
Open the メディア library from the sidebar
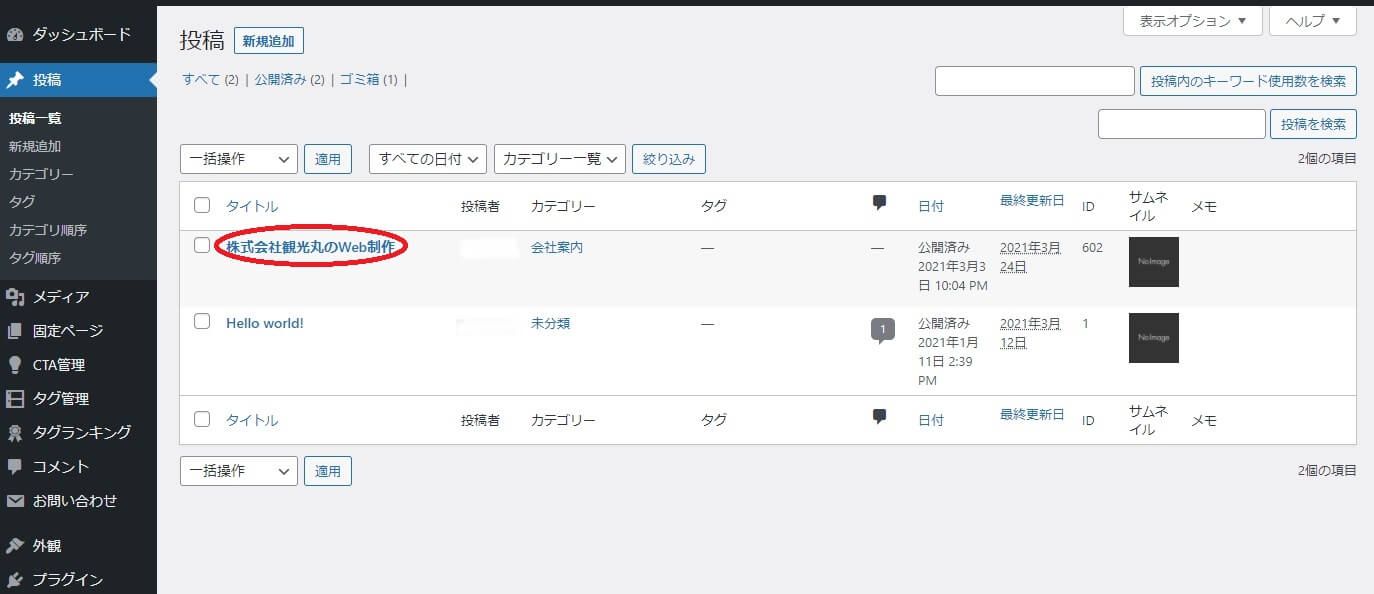point(60,296)
